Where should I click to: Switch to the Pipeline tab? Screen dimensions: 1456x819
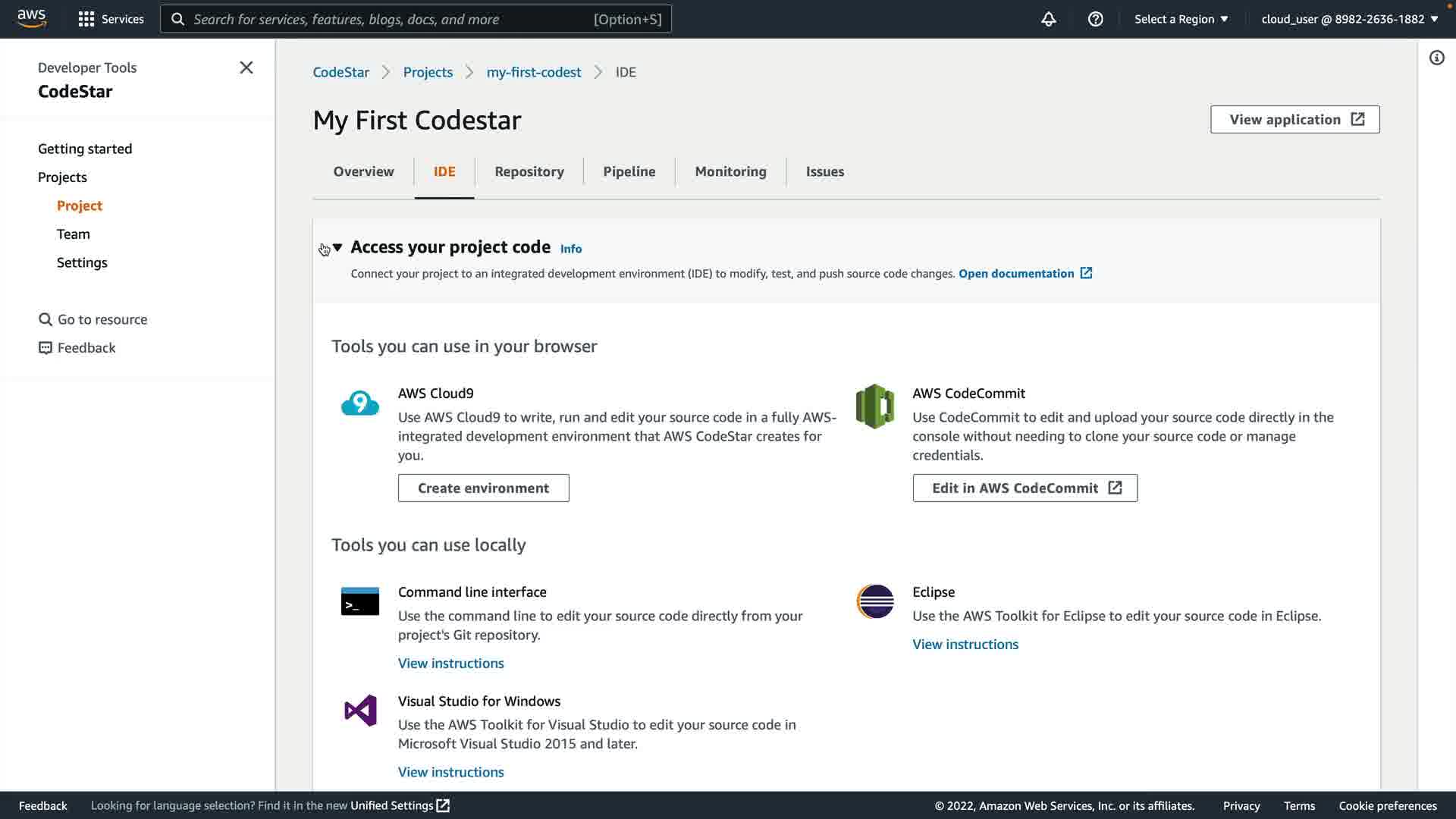pos(629,171)
